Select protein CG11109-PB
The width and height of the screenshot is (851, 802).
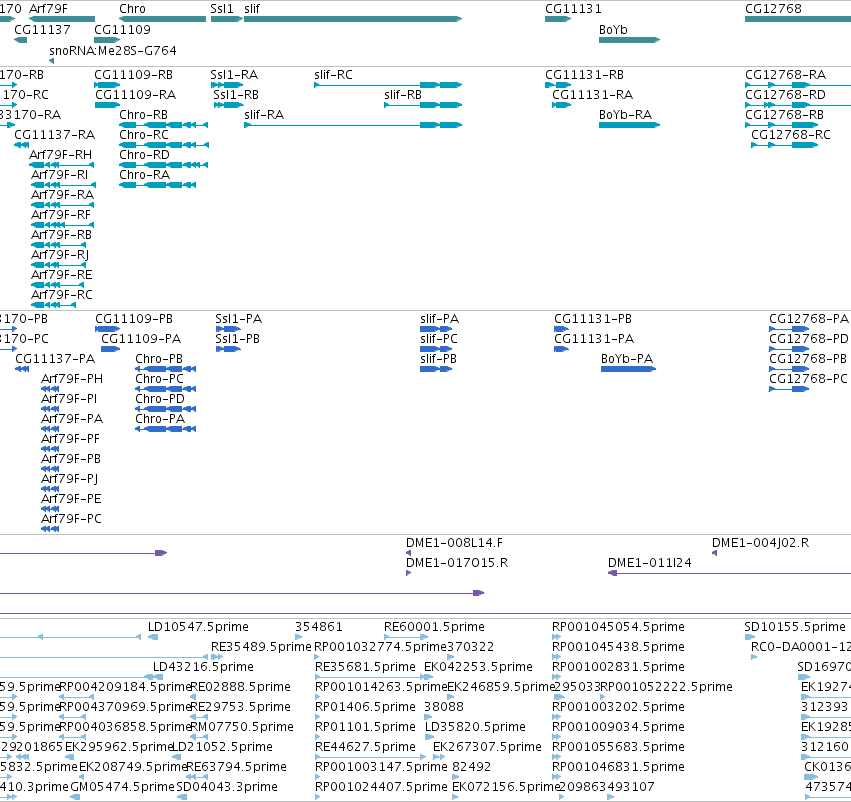click(134, 319)
